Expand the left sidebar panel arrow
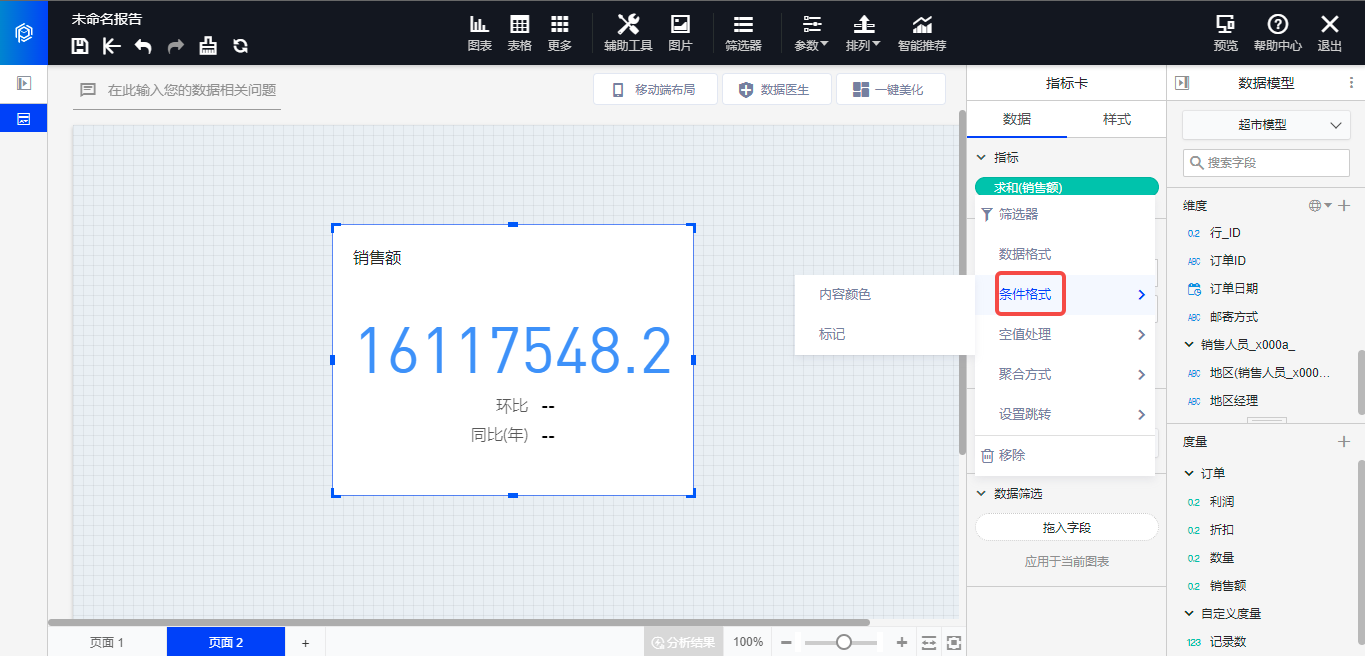This screenshot has width=1365, height=656. [24, 83]
